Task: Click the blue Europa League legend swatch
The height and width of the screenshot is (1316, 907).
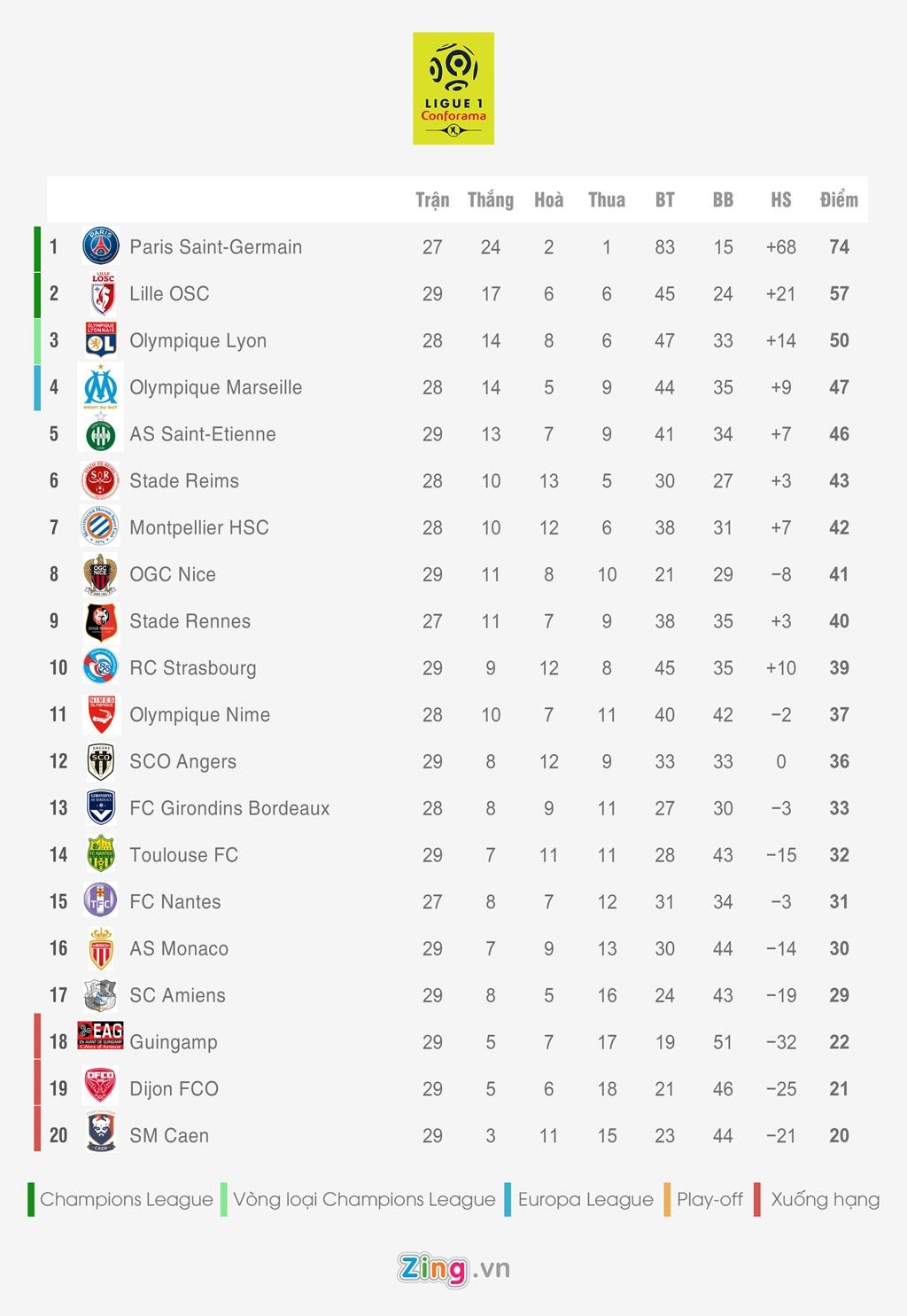Action: click(508, 1199)
